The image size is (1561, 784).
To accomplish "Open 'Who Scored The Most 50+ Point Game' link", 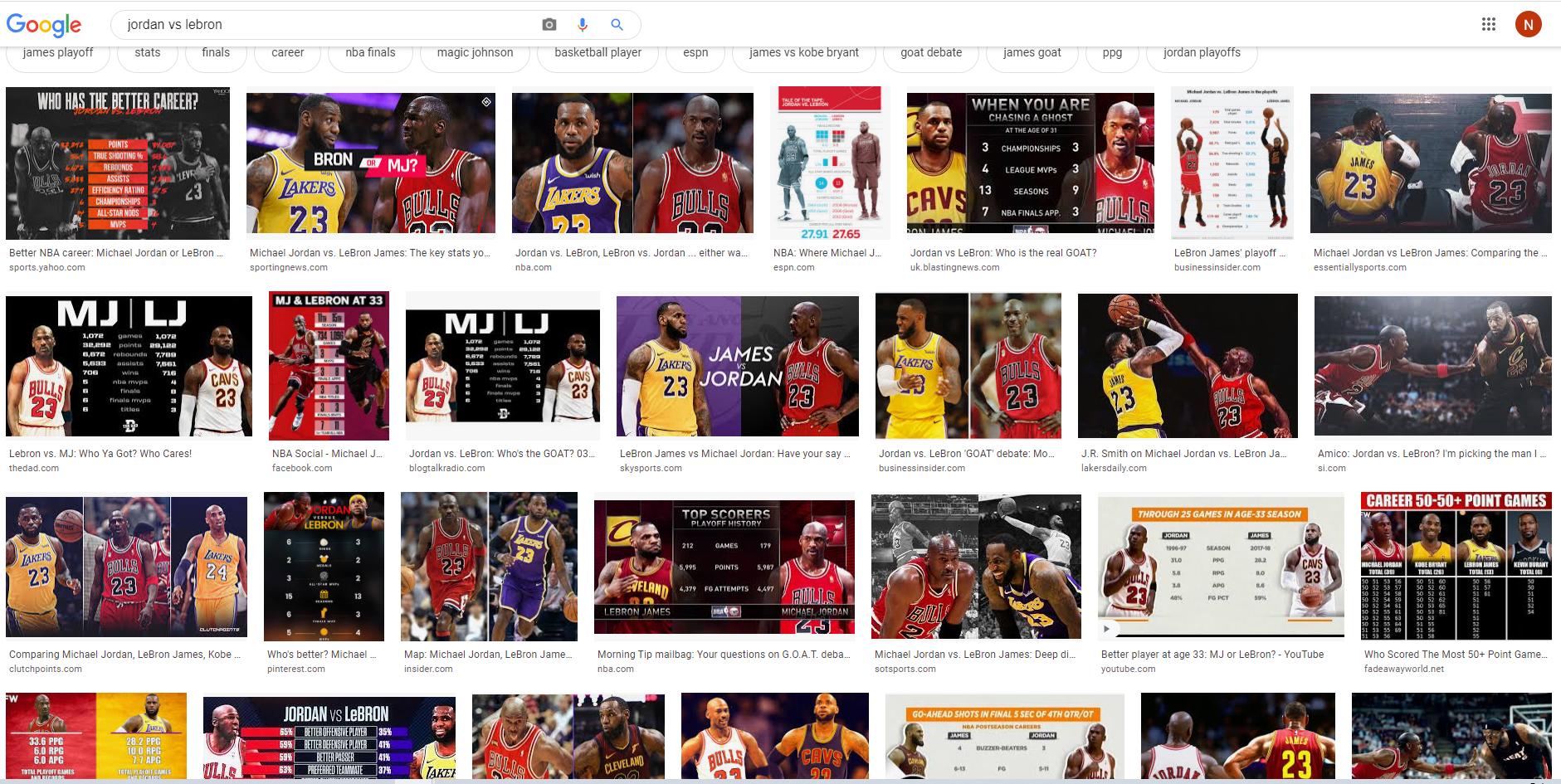I will coord(1456,655).
